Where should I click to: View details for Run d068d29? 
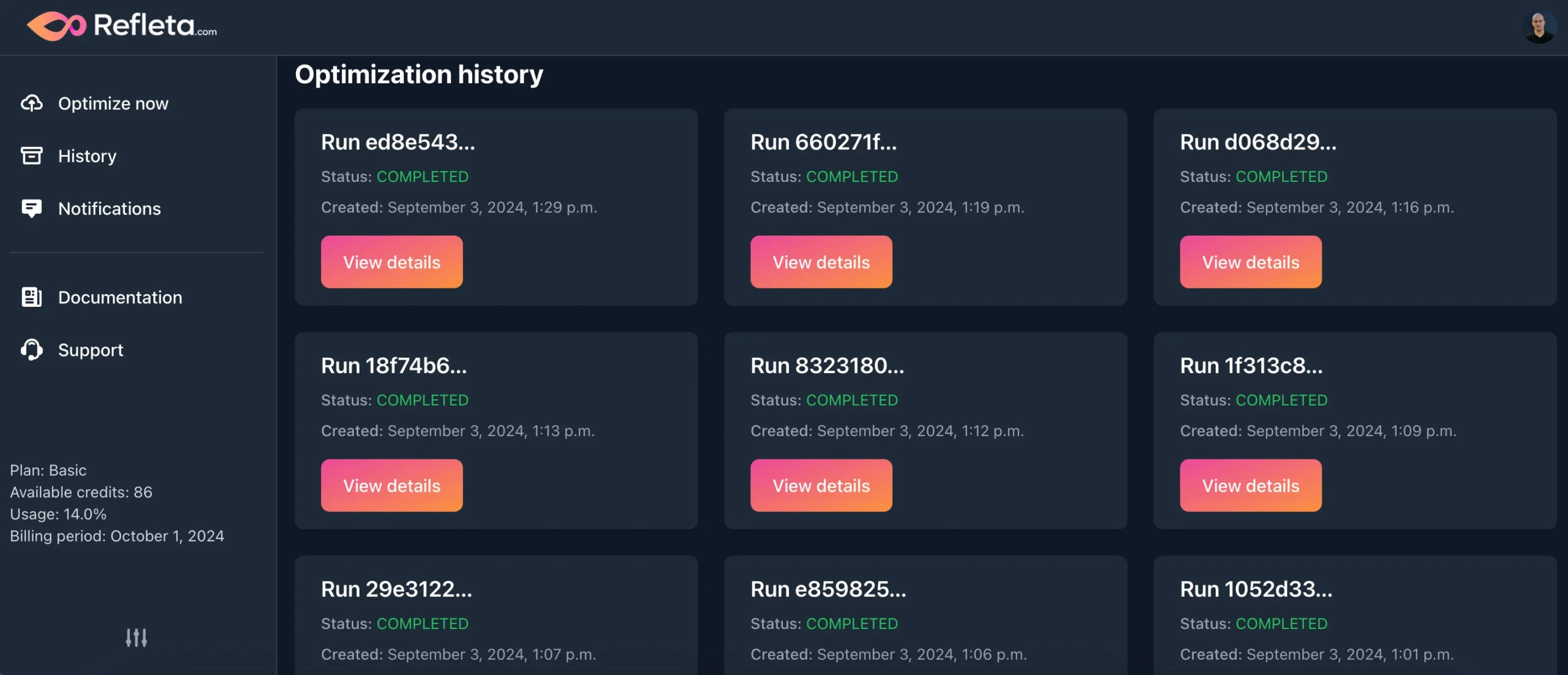pos(1251,262)
